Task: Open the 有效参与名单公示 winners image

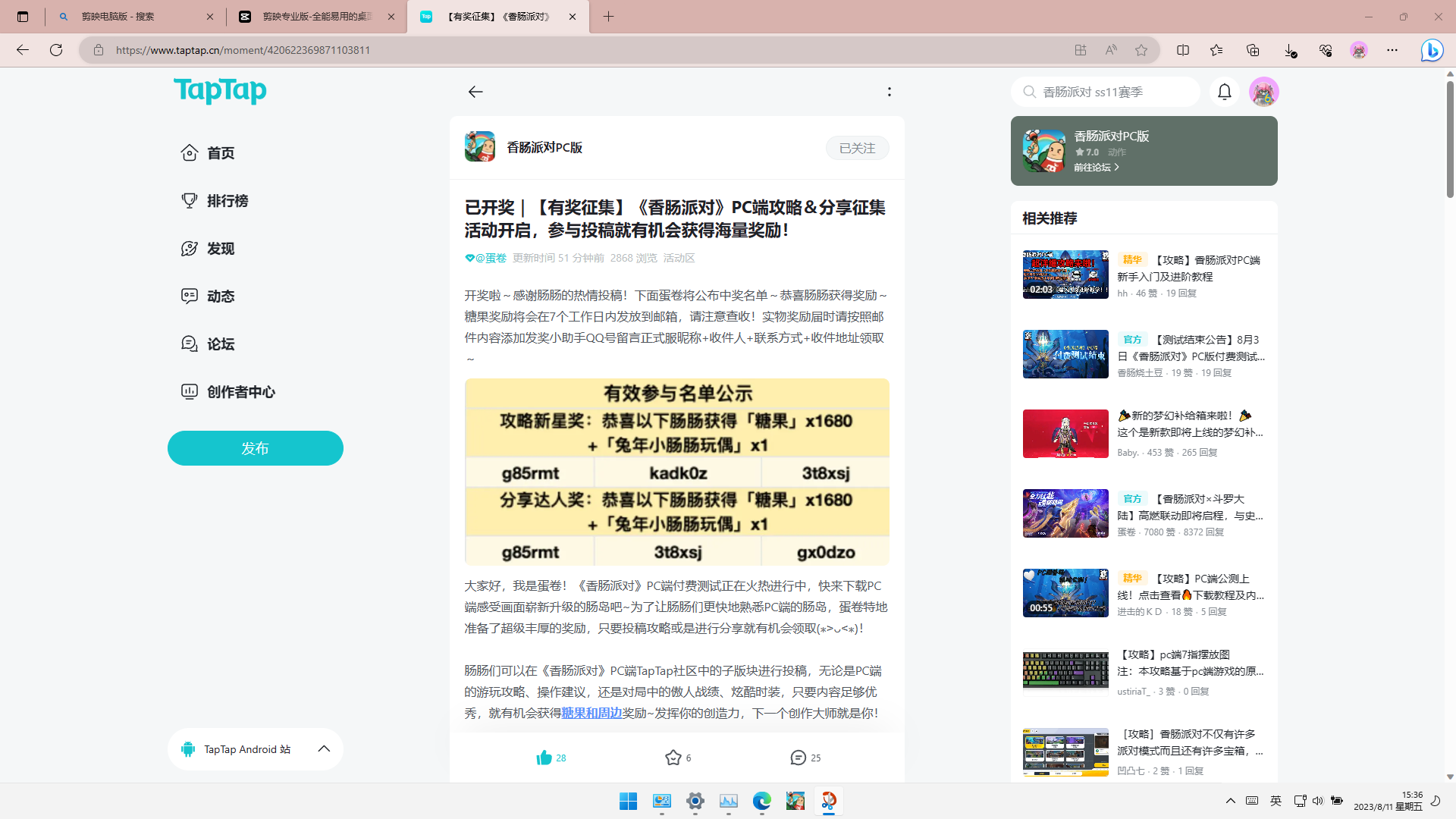Action: pyautogui.click(x=676, y=472)
